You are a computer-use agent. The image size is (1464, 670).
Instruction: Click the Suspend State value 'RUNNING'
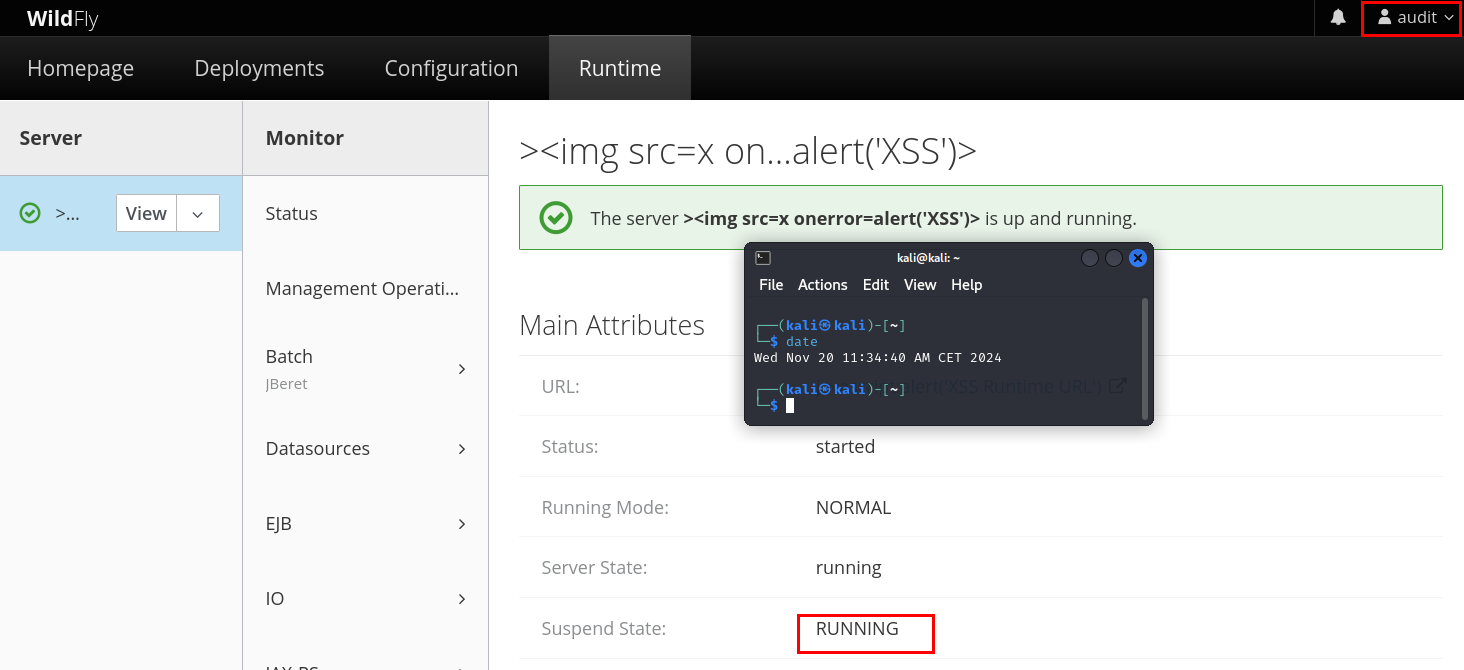[x=857, y=629]
